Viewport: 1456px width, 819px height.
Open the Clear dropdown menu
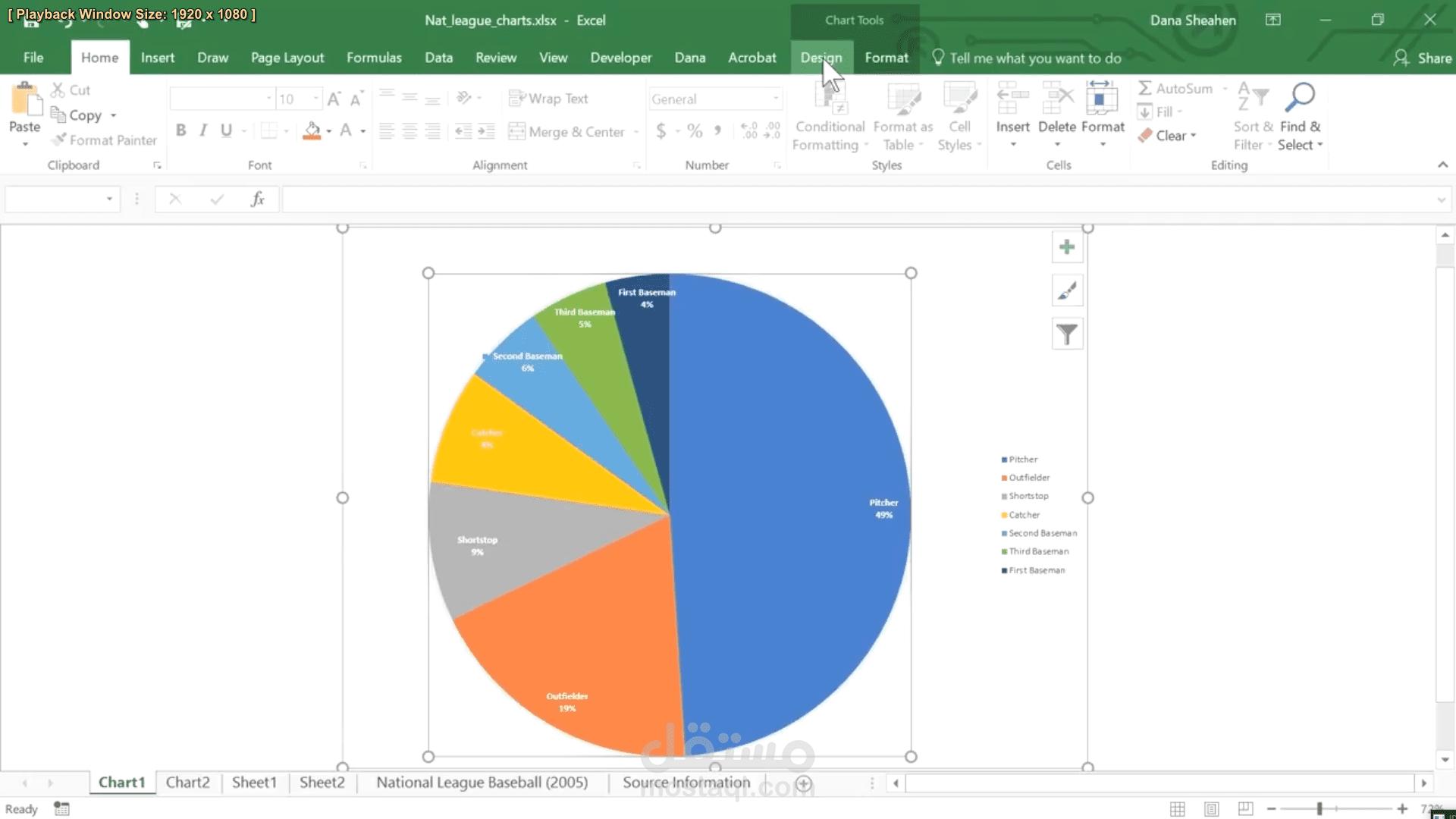pos(1168,136)
